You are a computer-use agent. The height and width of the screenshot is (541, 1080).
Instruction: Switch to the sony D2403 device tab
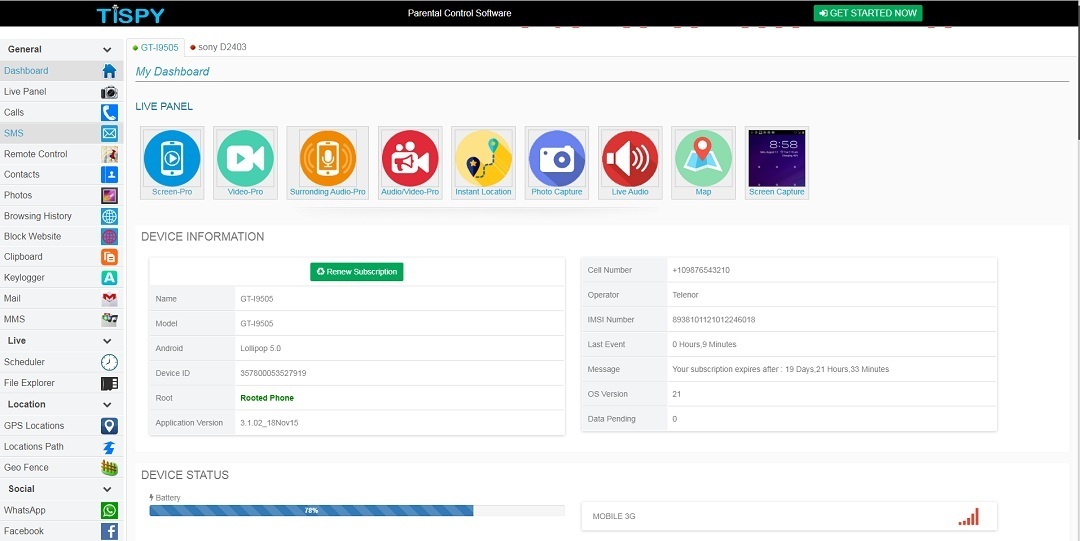pyautogui.click(x=221, y=47)
